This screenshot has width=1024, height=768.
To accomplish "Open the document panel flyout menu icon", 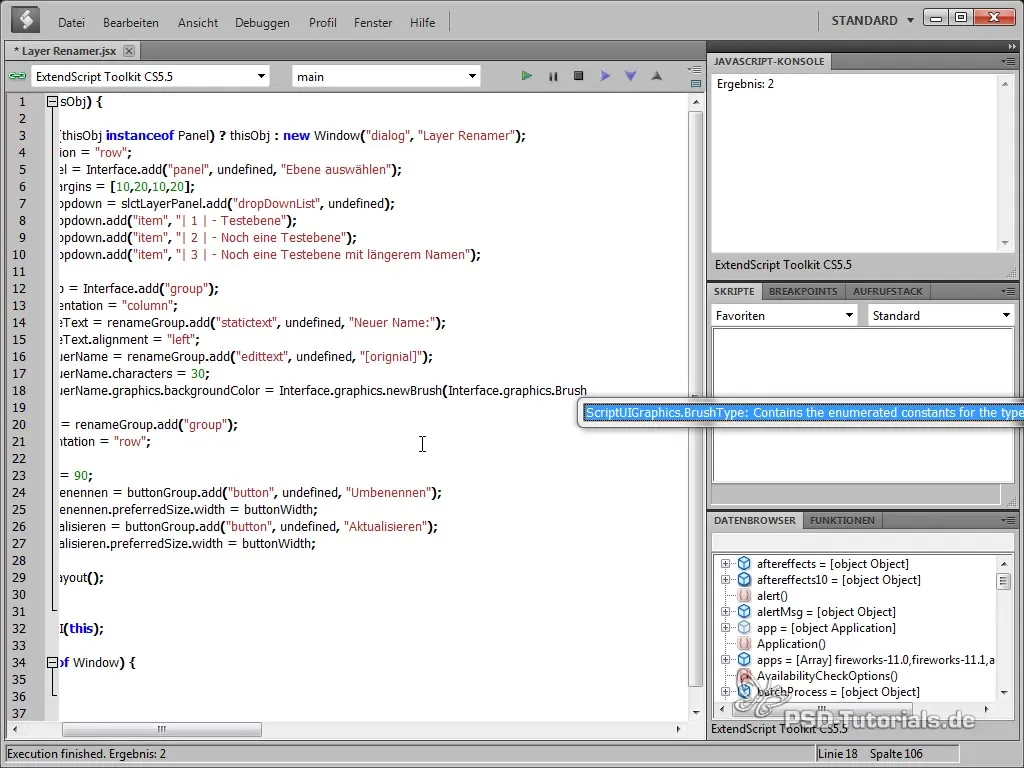I will pos(695,69).
